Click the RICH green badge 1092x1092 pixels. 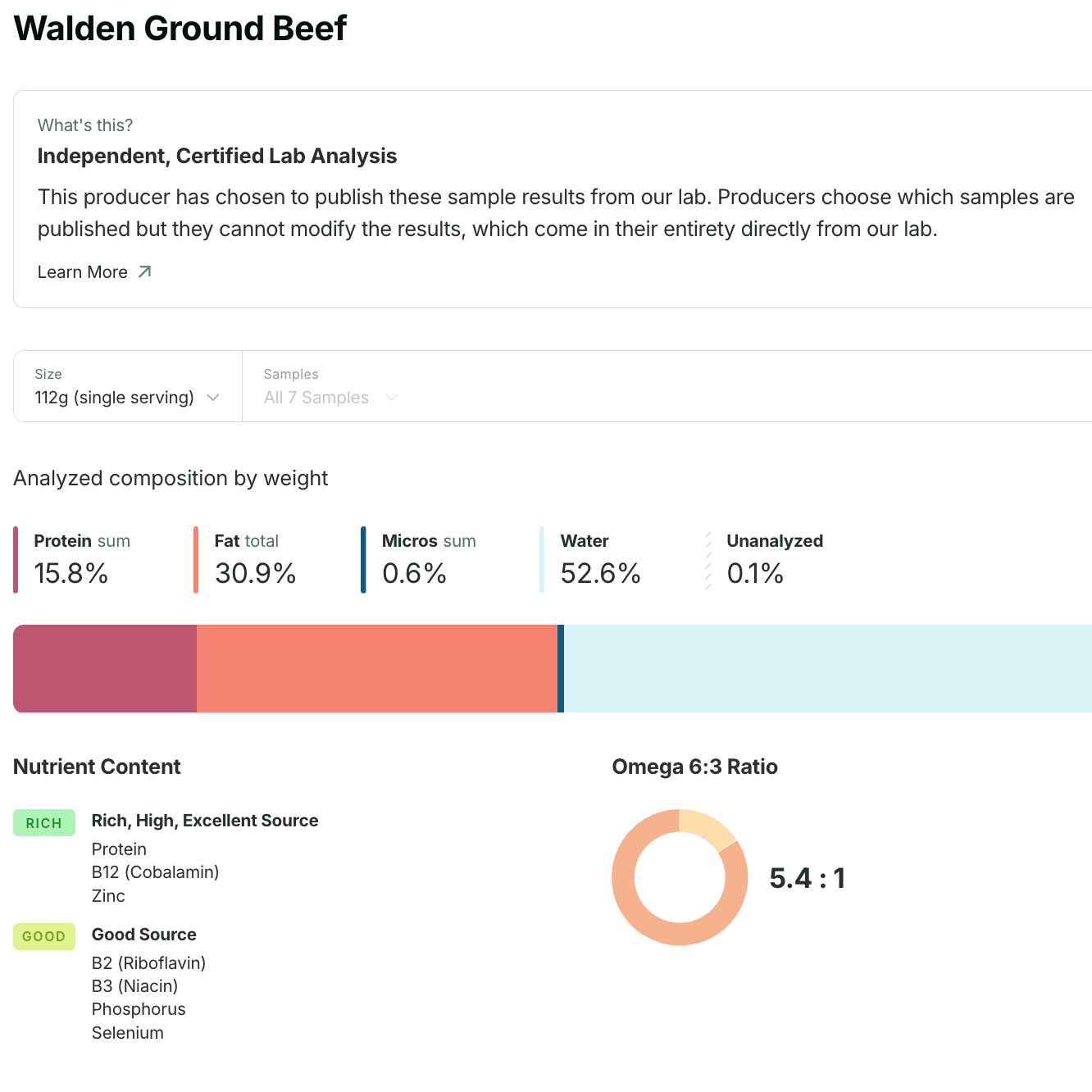(x=44, y=823)
